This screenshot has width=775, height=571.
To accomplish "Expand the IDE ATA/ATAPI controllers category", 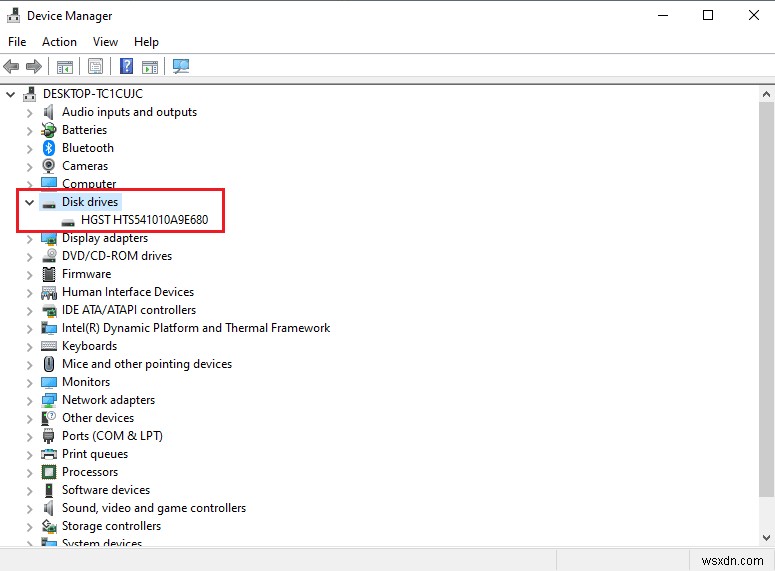I will tap(30, 311).
